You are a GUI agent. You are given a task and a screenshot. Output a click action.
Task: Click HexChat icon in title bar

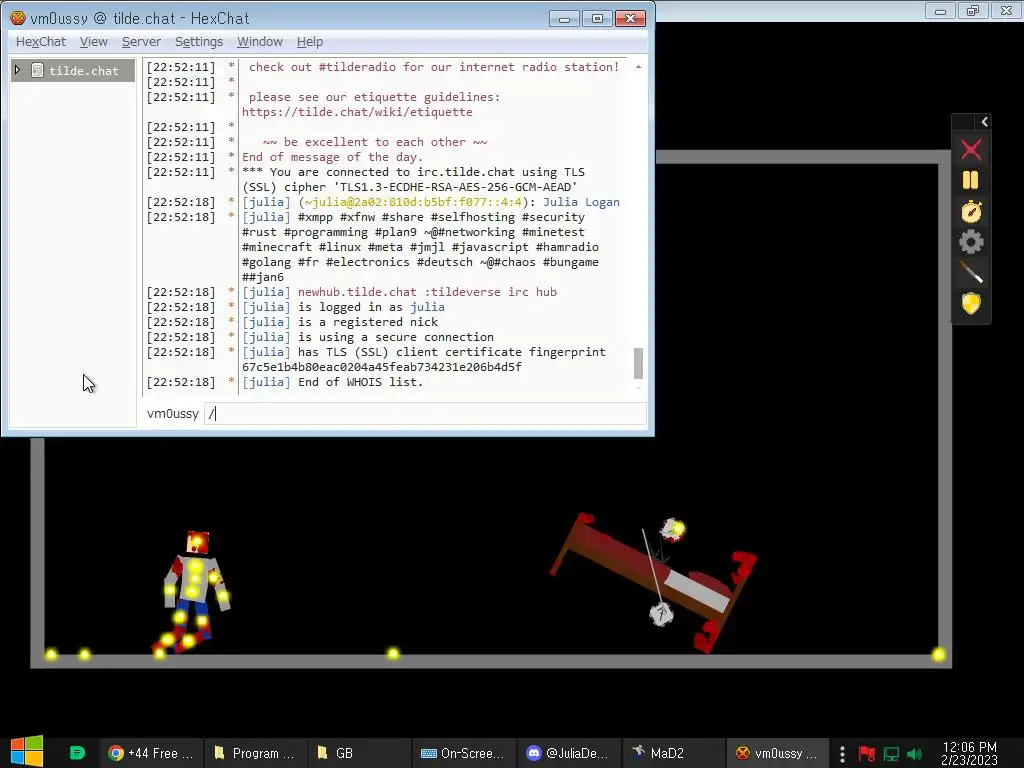click(18, 18)
